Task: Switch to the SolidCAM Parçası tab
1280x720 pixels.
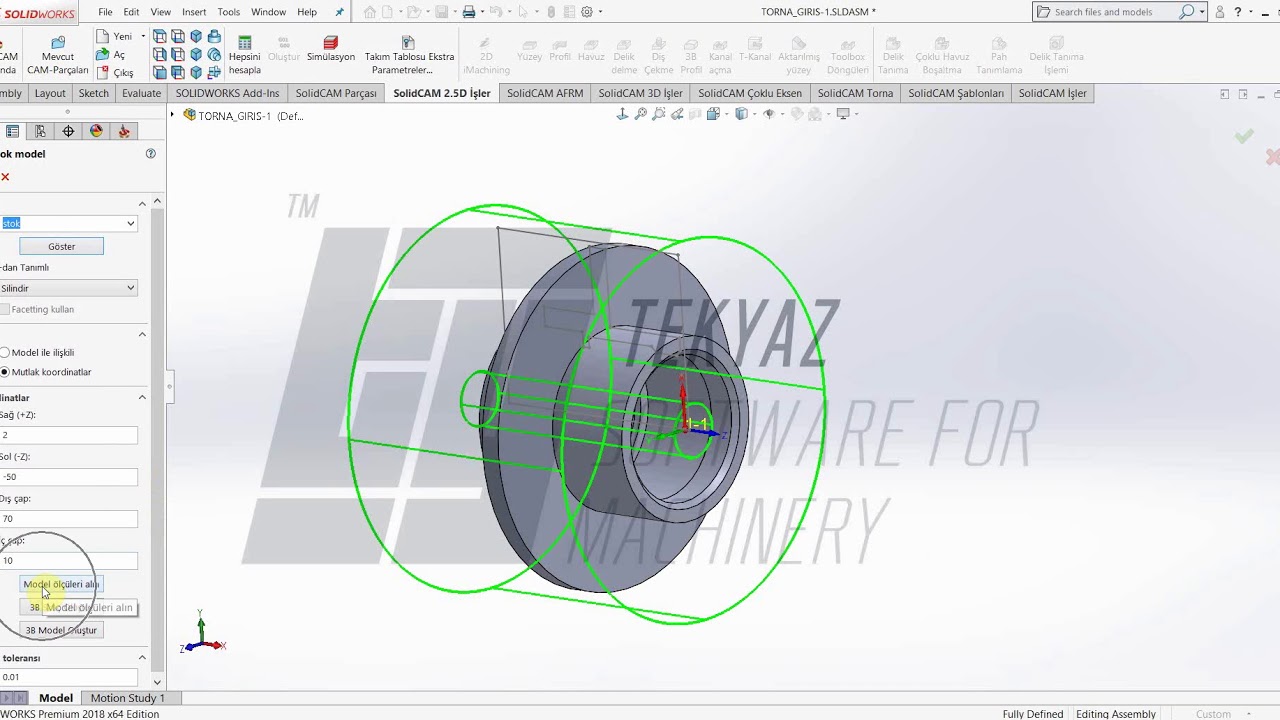Action: 336,93
